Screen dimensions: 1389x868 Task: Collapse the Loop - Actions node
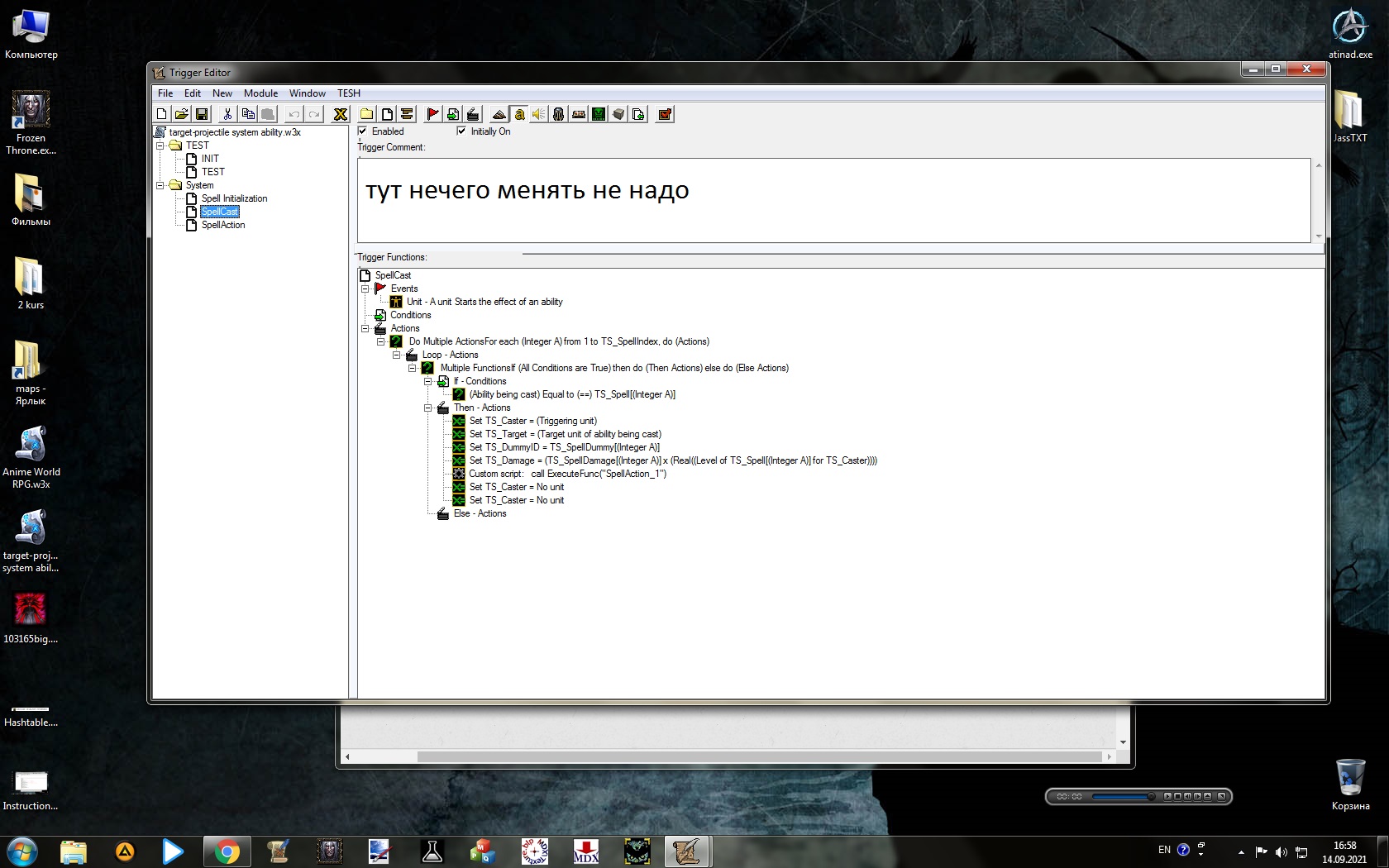(x=396, y=355)
